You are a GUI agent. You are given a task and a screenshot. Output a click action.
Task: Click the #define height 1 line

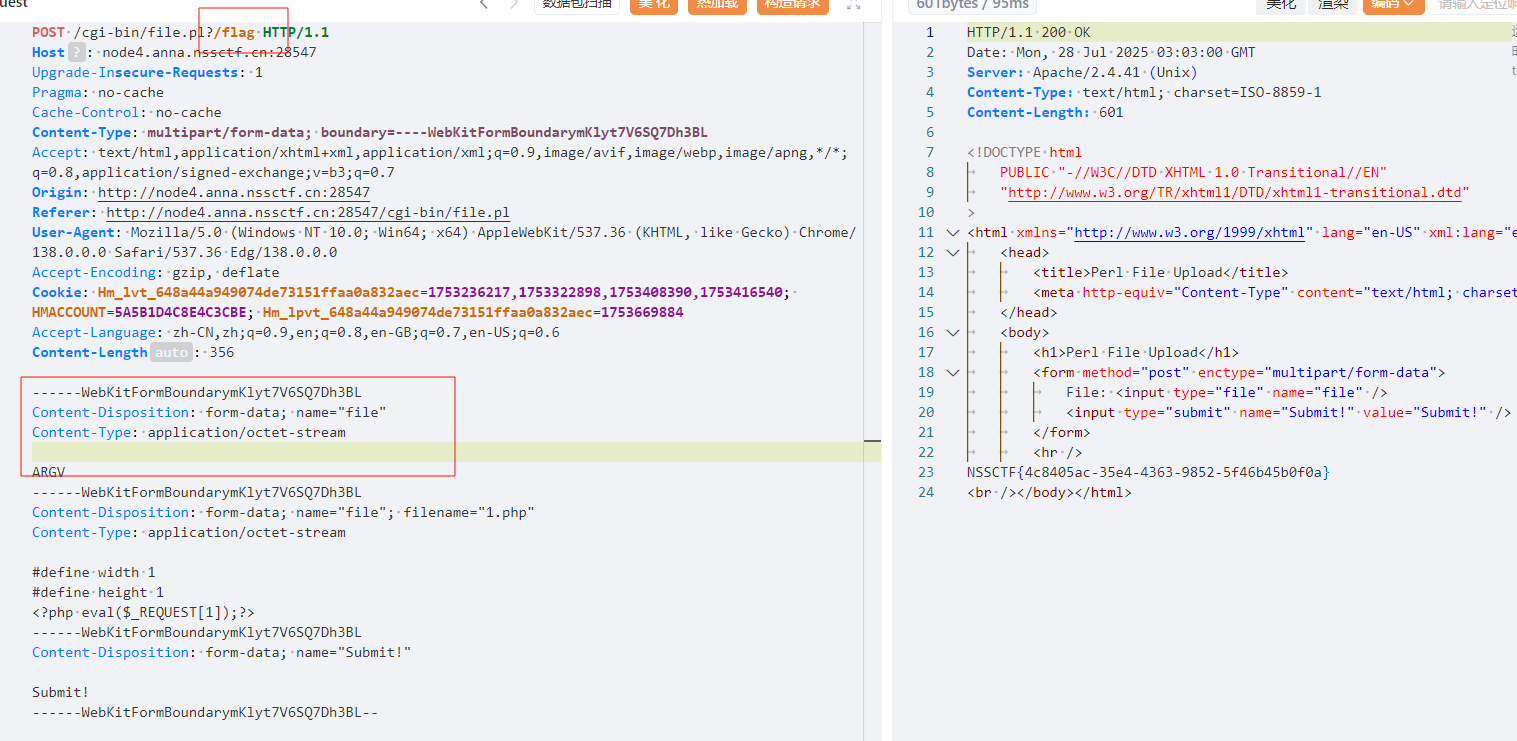(97, 592)
